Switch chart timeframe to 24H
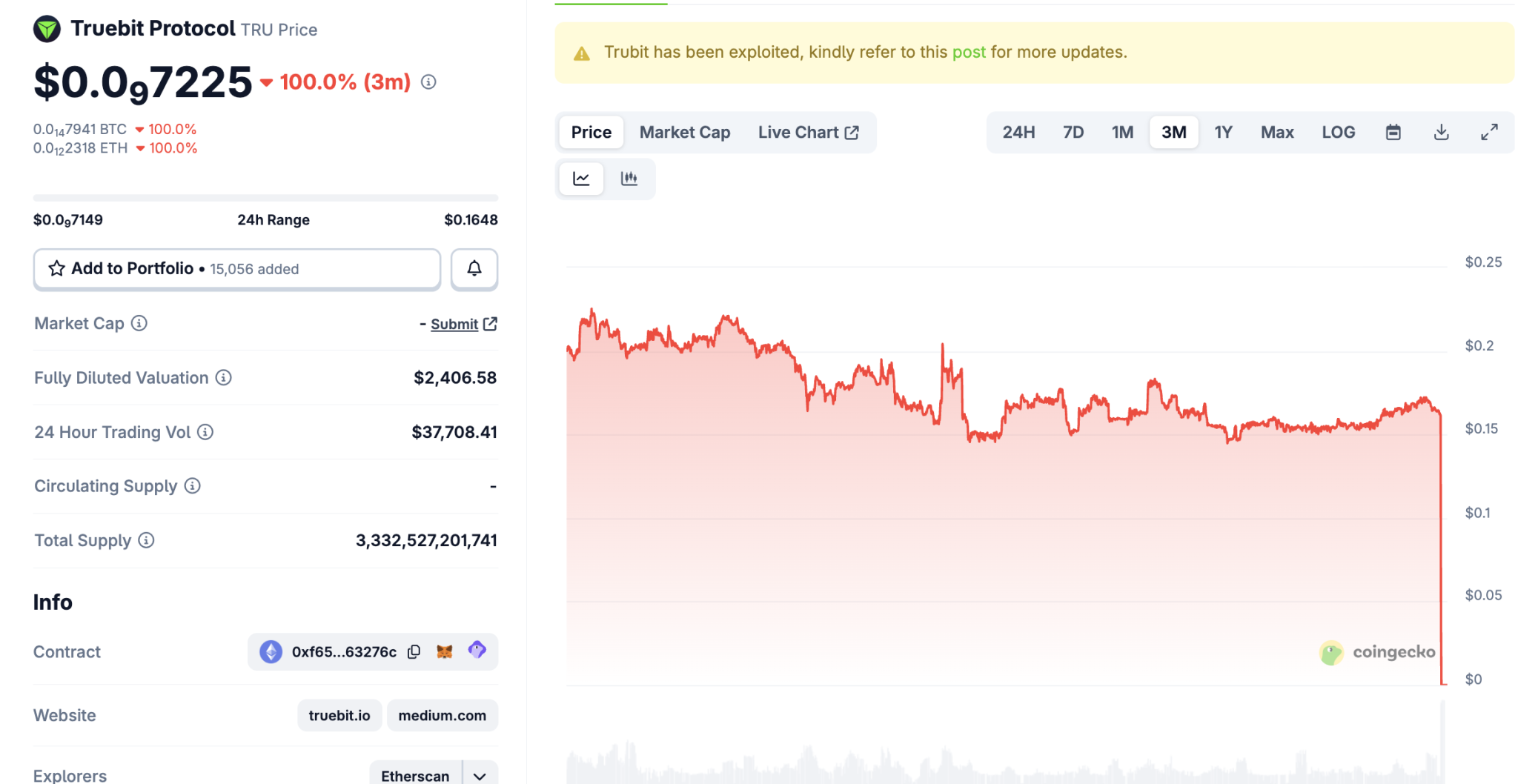 [1018, 132]
